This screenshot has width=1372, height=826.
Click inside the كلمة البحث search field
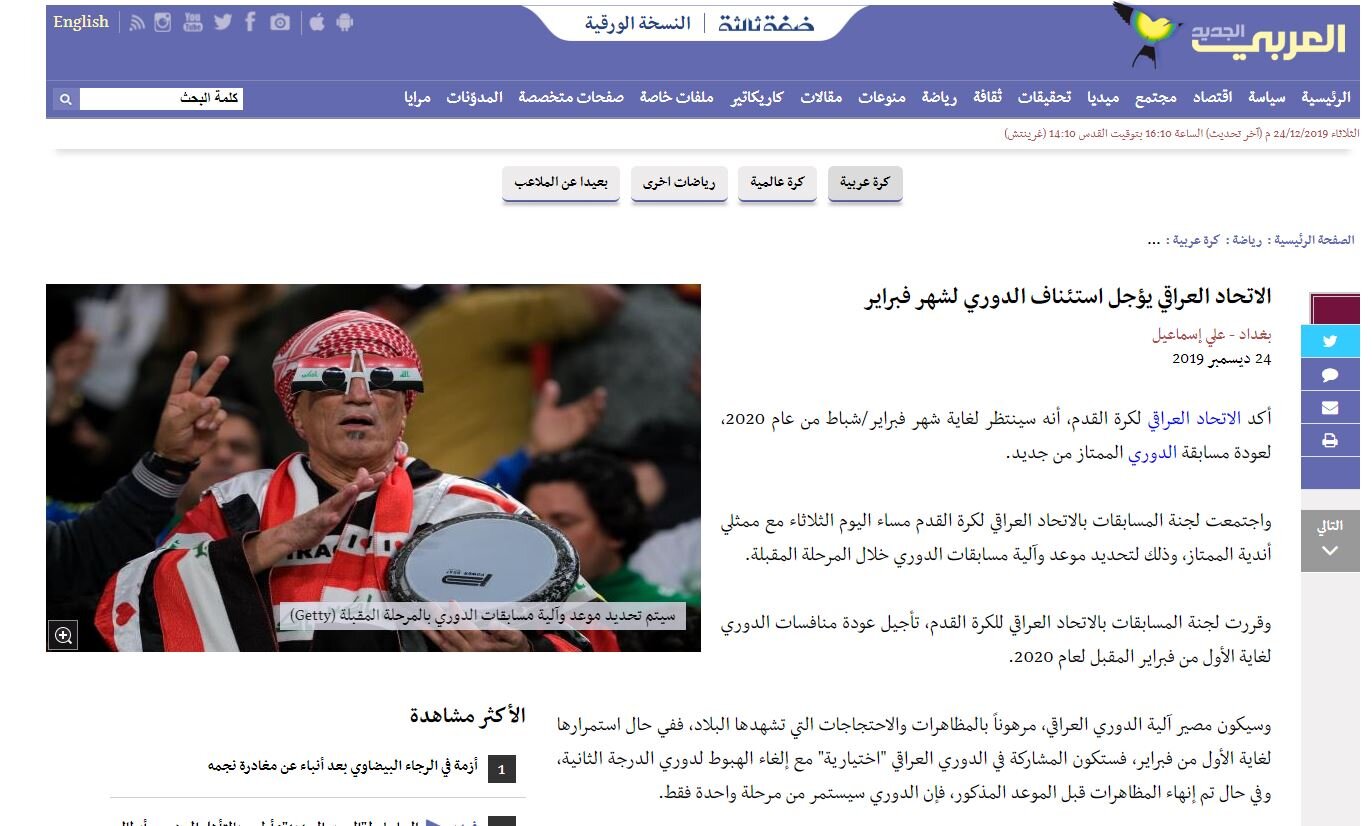tap(160, 99)
